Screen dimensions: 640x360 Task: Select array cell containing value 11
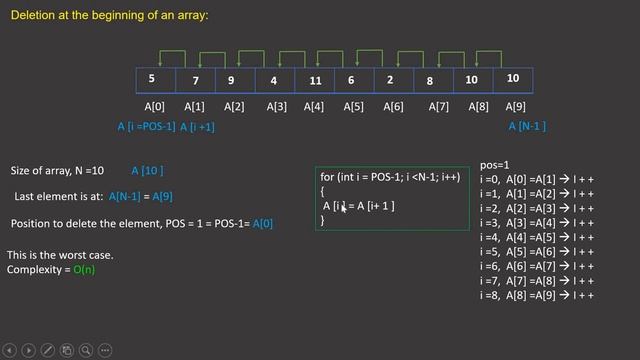pos(315,80)
